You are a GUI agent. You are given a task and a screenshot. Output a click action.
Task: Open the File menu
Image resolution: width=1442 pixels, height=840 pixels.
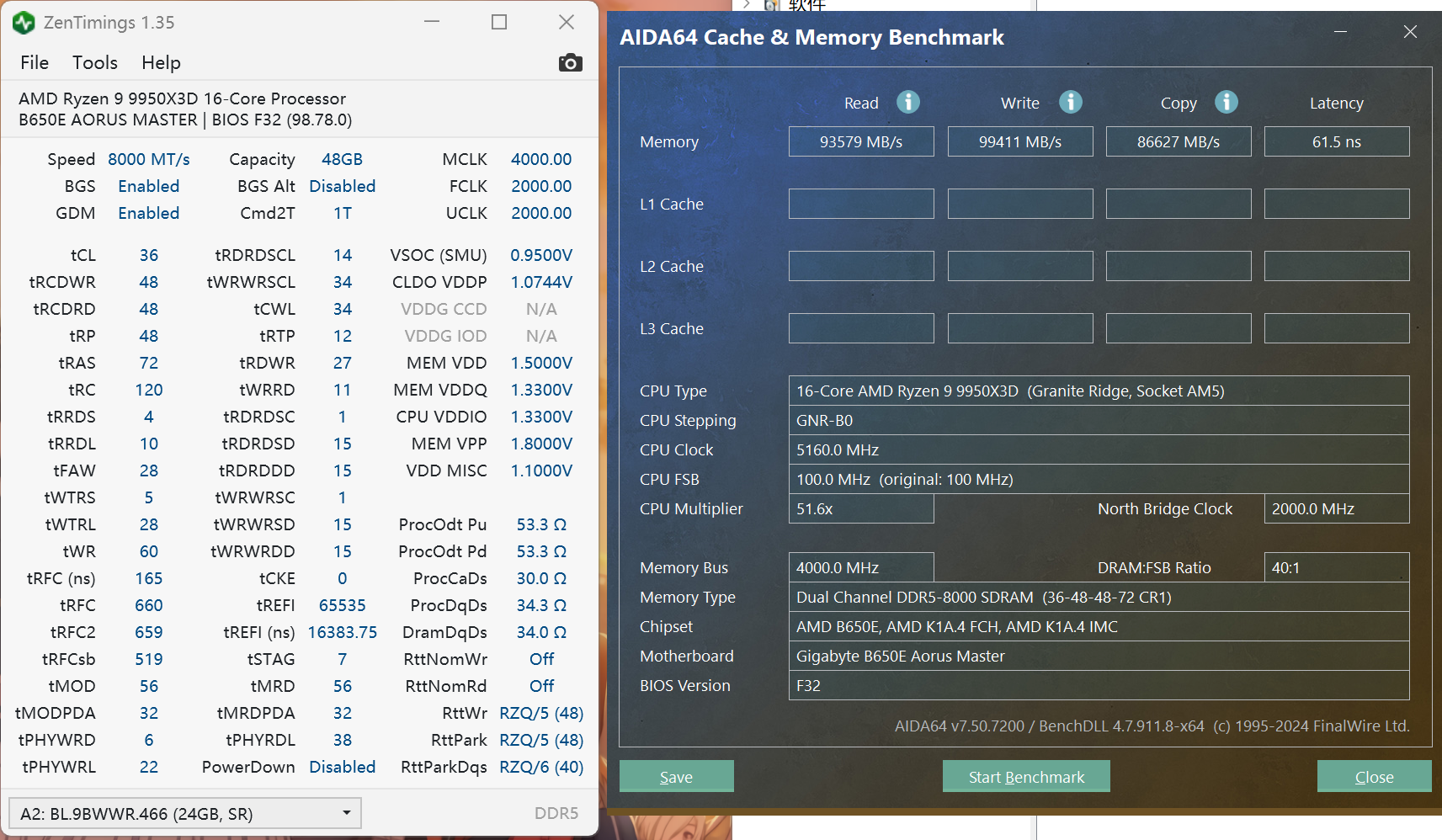click(35, 63)
